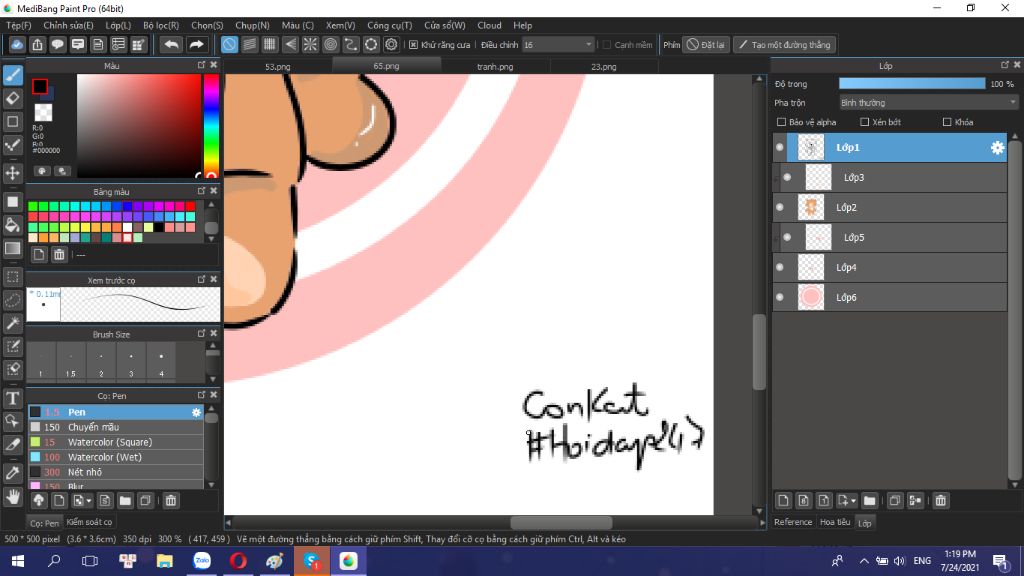Select Watercolor (Wet) brush
This screenshot has width=1024, height=576.
(x=116, y=457)
